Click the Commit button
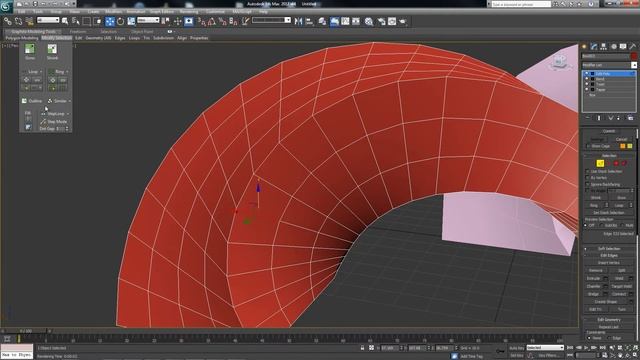 (x=609, y=131)
